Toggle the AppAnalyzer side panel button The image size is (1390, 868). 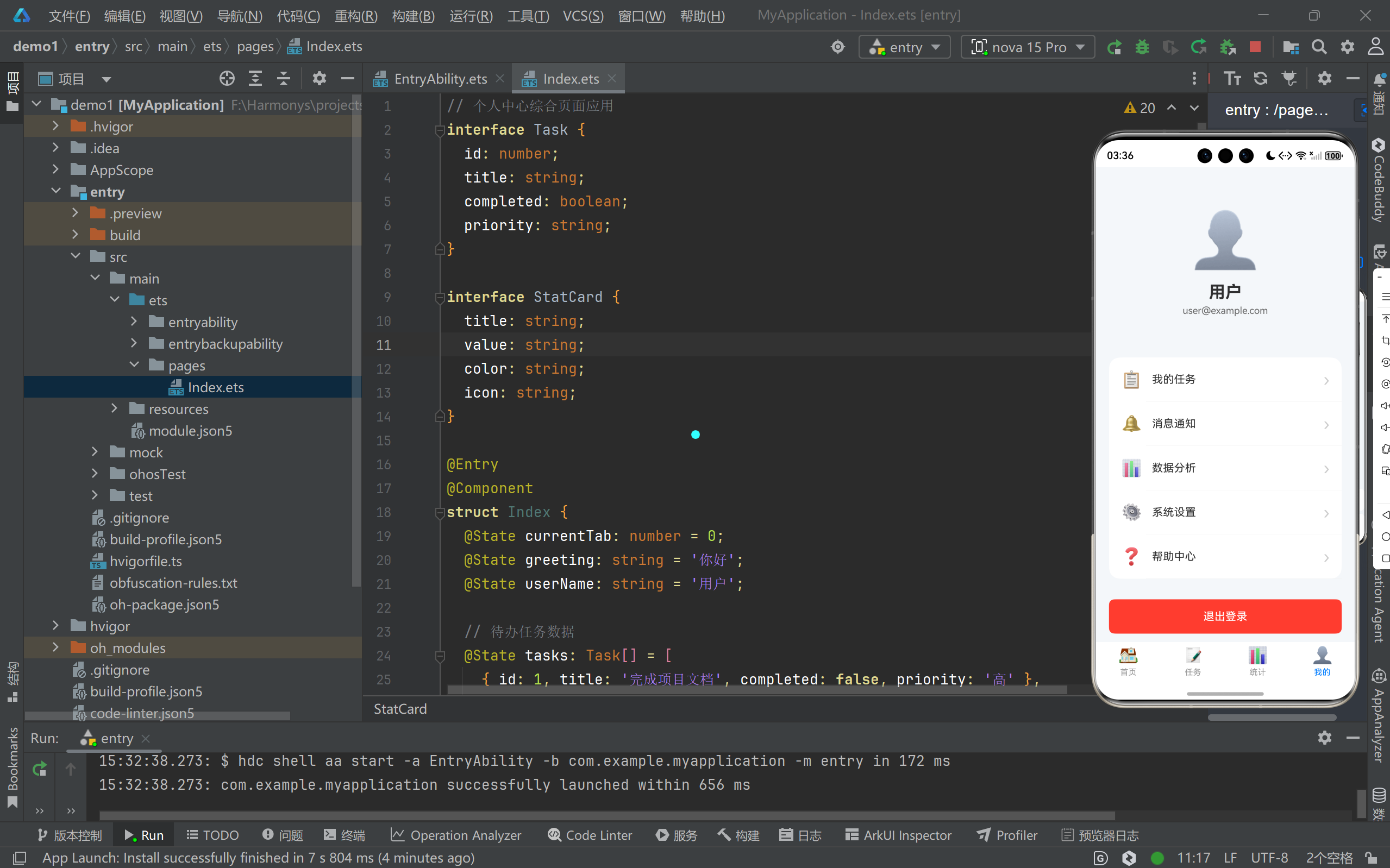click(1379, 715)
